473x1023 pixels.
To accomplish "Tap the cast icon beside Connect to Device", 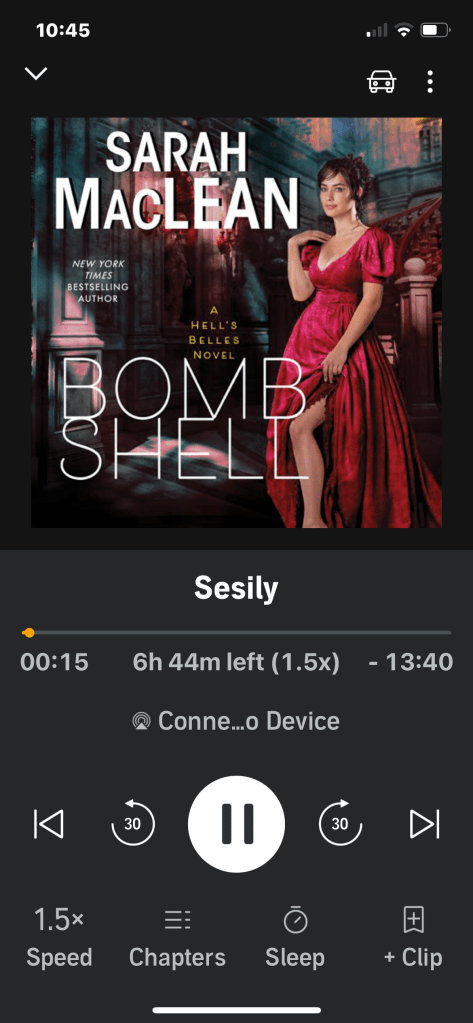I will tap(141, 722).
